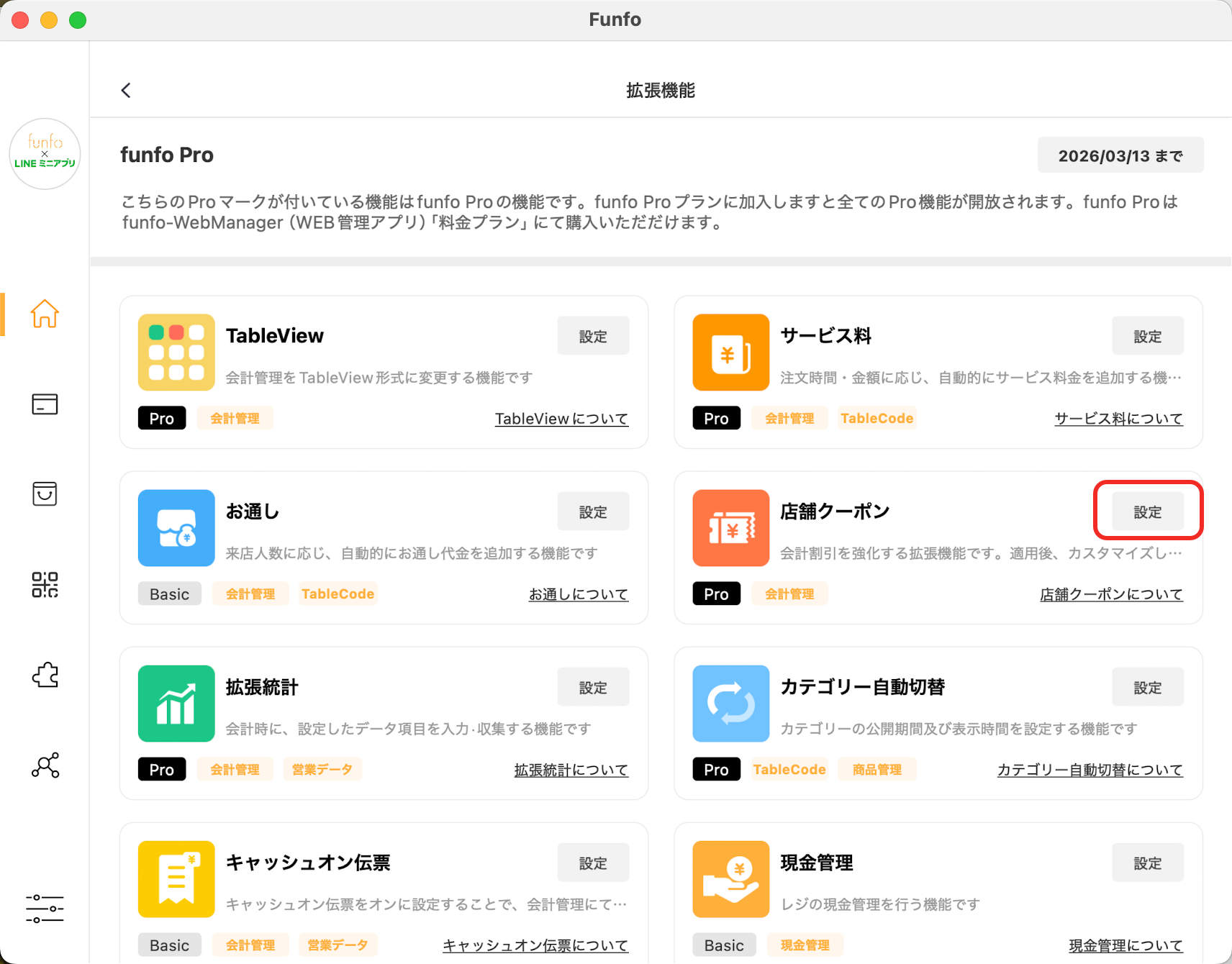Screen dimensions: 1232x964
Task: Click the 拡張機能 page title
Action: 661,90
